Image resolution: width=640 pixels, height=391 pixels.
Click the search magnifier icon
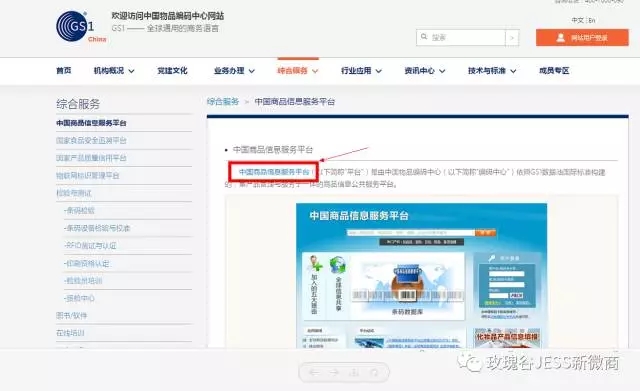[424, 37]
